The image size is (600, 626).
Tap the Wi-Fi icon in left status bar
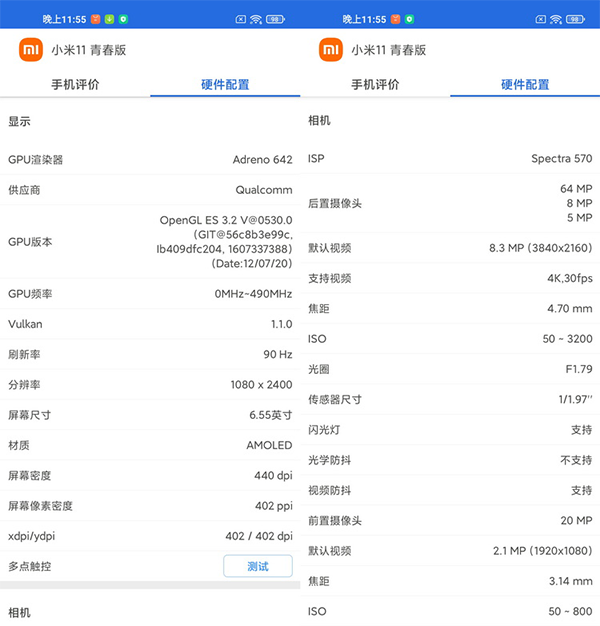(x=257, y=19)
